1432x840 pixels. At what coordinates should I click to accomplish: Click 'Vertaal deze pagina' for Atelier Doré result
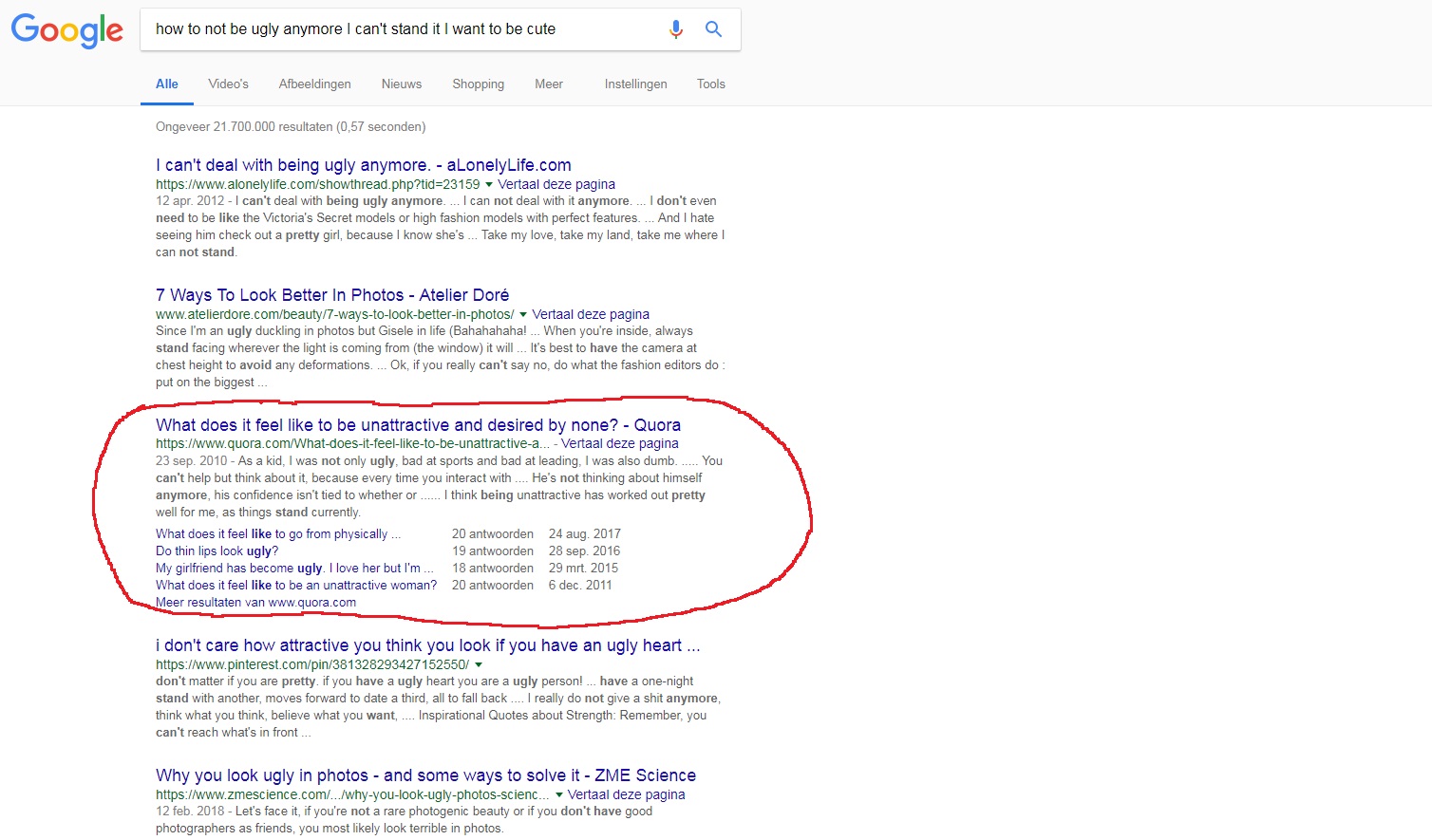pos(591,314)
